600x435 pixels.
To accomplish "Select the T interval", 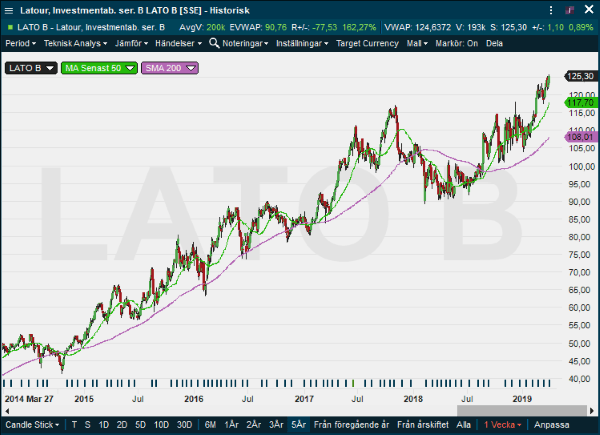I will coord(74,425).
